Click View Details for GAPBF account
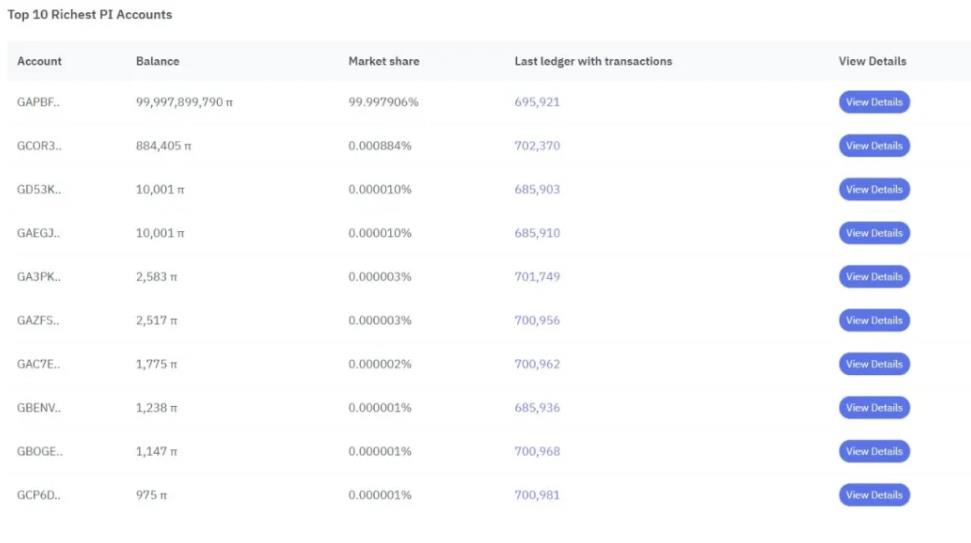The width and height of the screenshot is (971, 543). (x=874, y=102)
